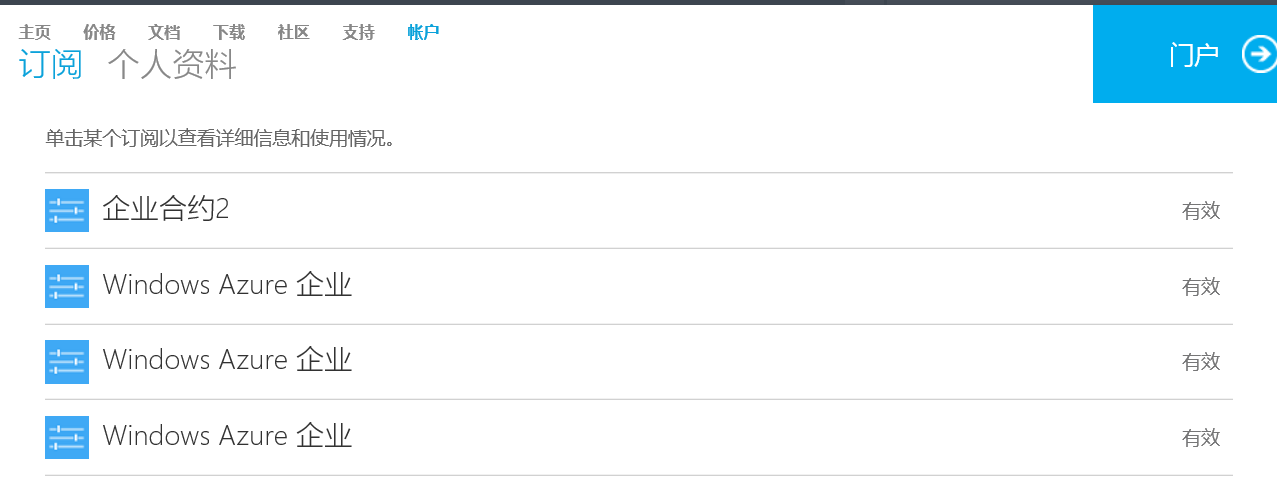The image size is (1277, 480).
Task: Click the circled arrow icon on 门户
Action: click(x=1259, y=55)
